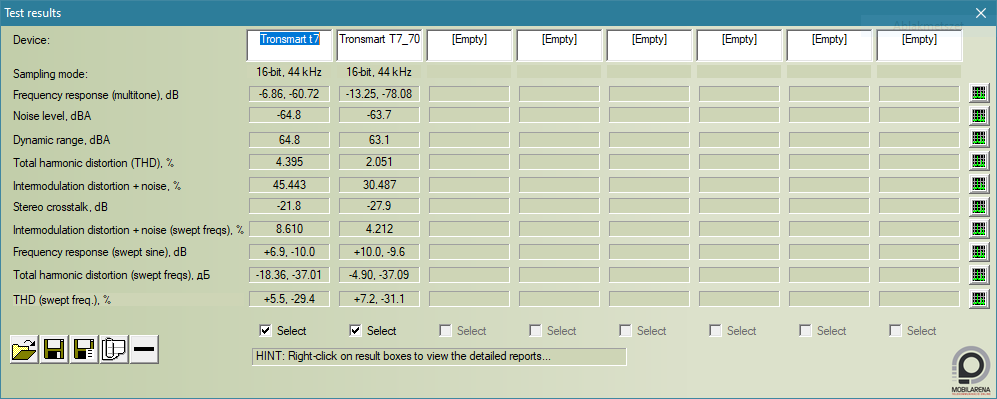Show Dynamic range graph icon
This screenshot has width=997, height=399.
coord(979,138)
